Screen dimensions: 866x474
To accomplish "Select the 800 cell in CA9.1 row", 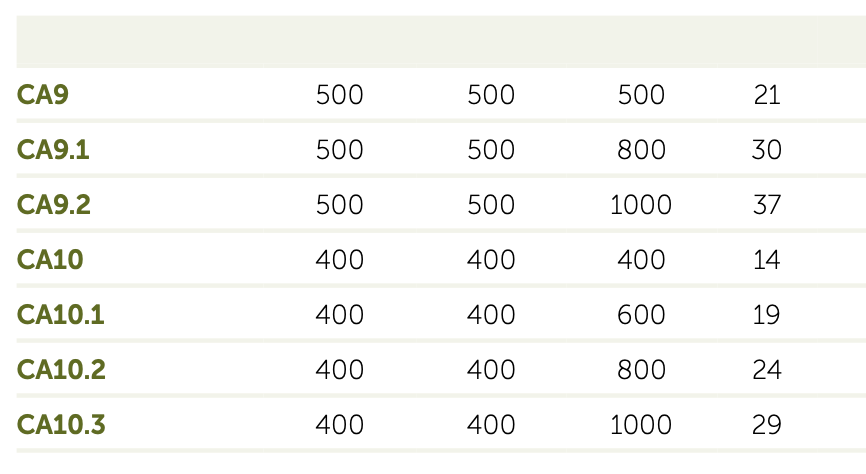I will 641,150.
